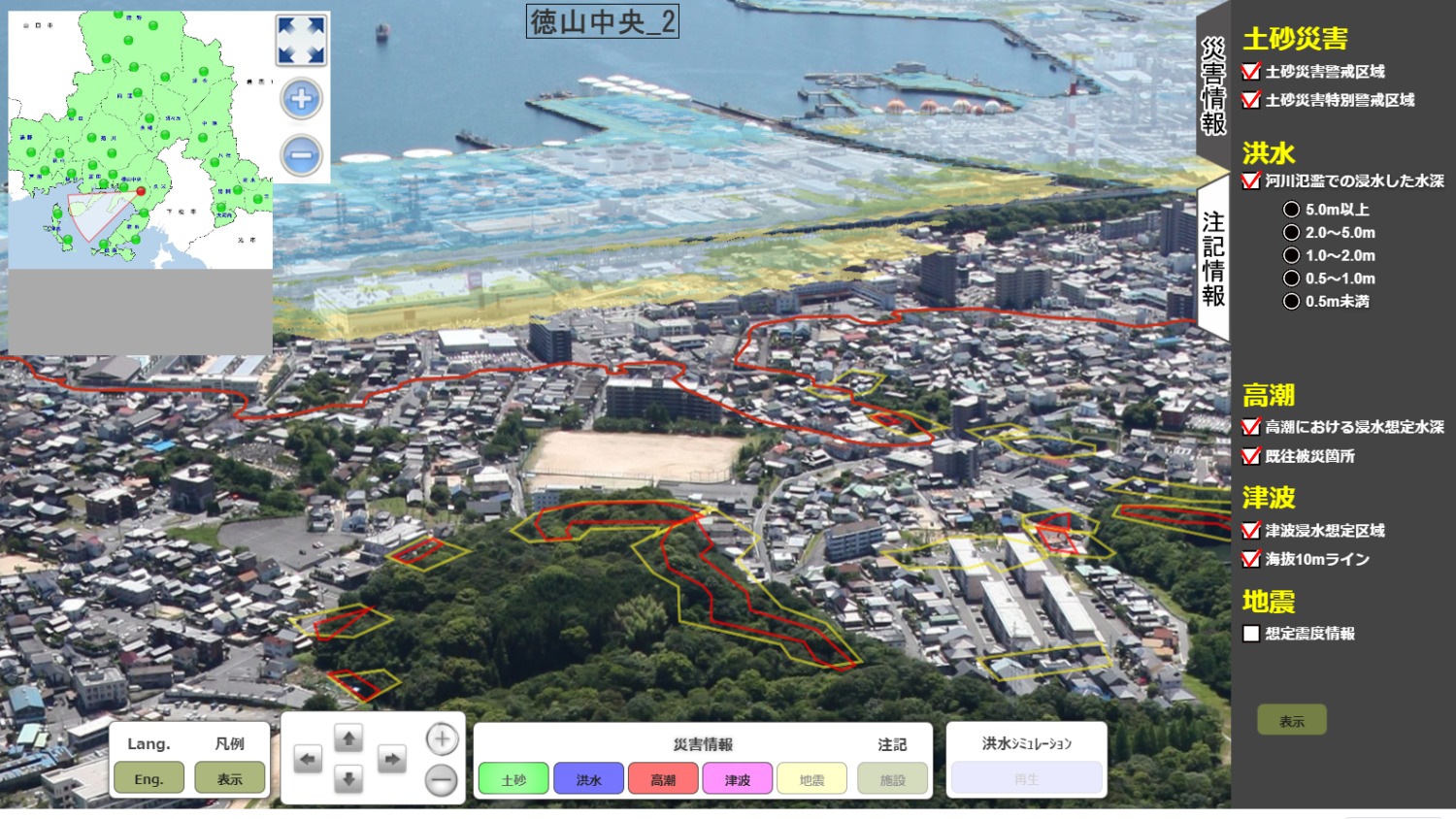Zoom out the panorama using bottom minus

point(442,779)
